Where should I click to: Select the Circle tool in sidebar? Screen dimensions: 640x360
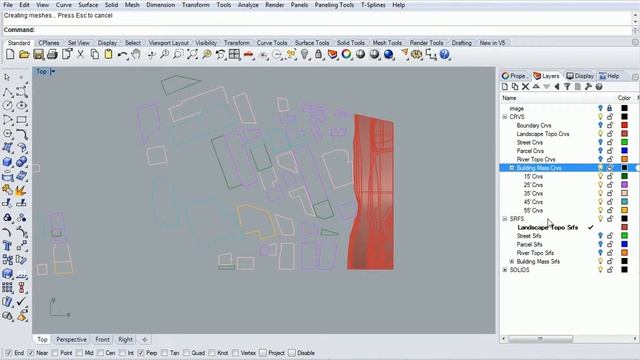click(x=7, y=106)
